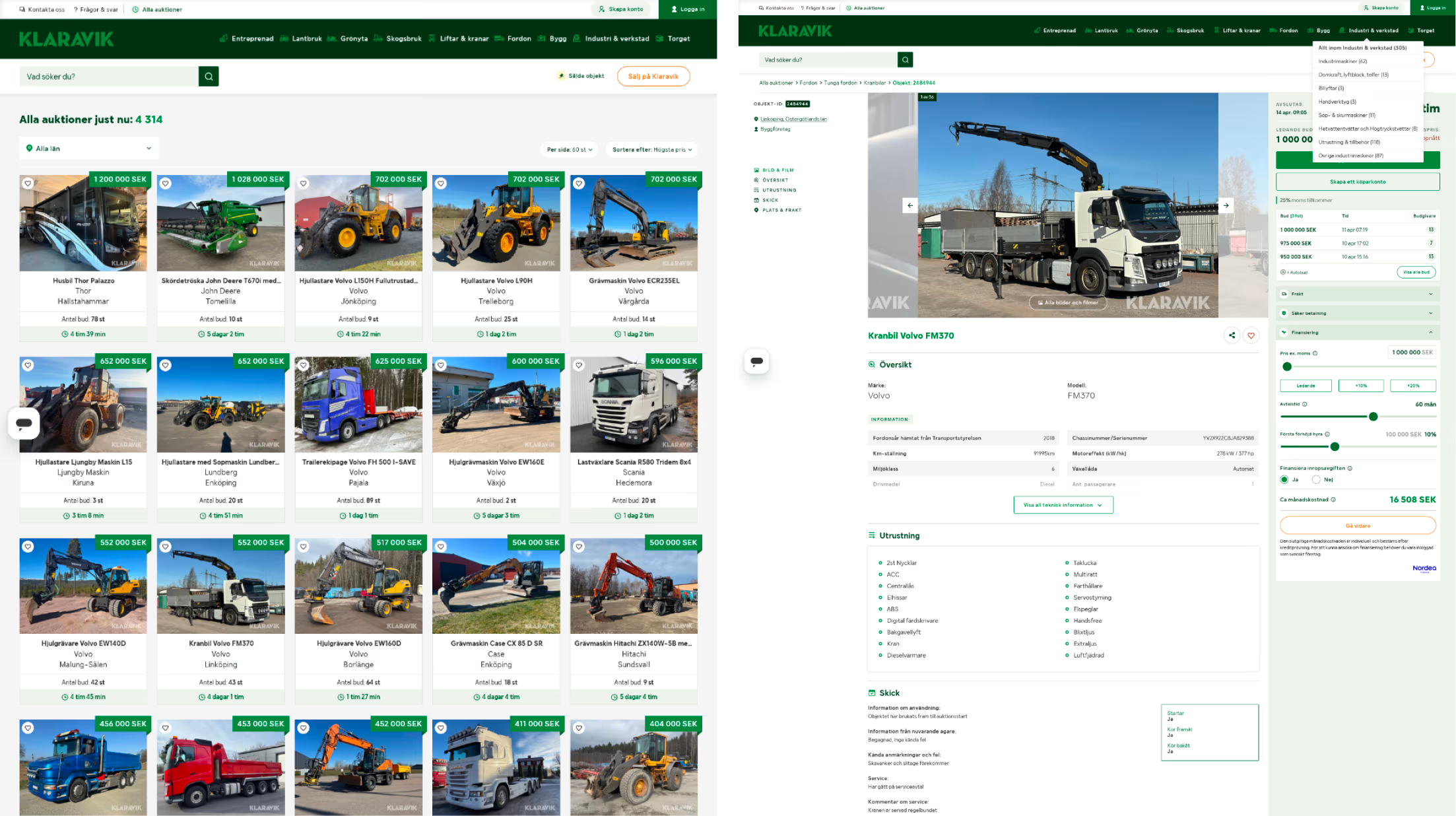Click the info icon beside Finansiera inropsavgiften
Image resolution: width=1456 pixels, height=816 pixels.
click(1350, 468)
